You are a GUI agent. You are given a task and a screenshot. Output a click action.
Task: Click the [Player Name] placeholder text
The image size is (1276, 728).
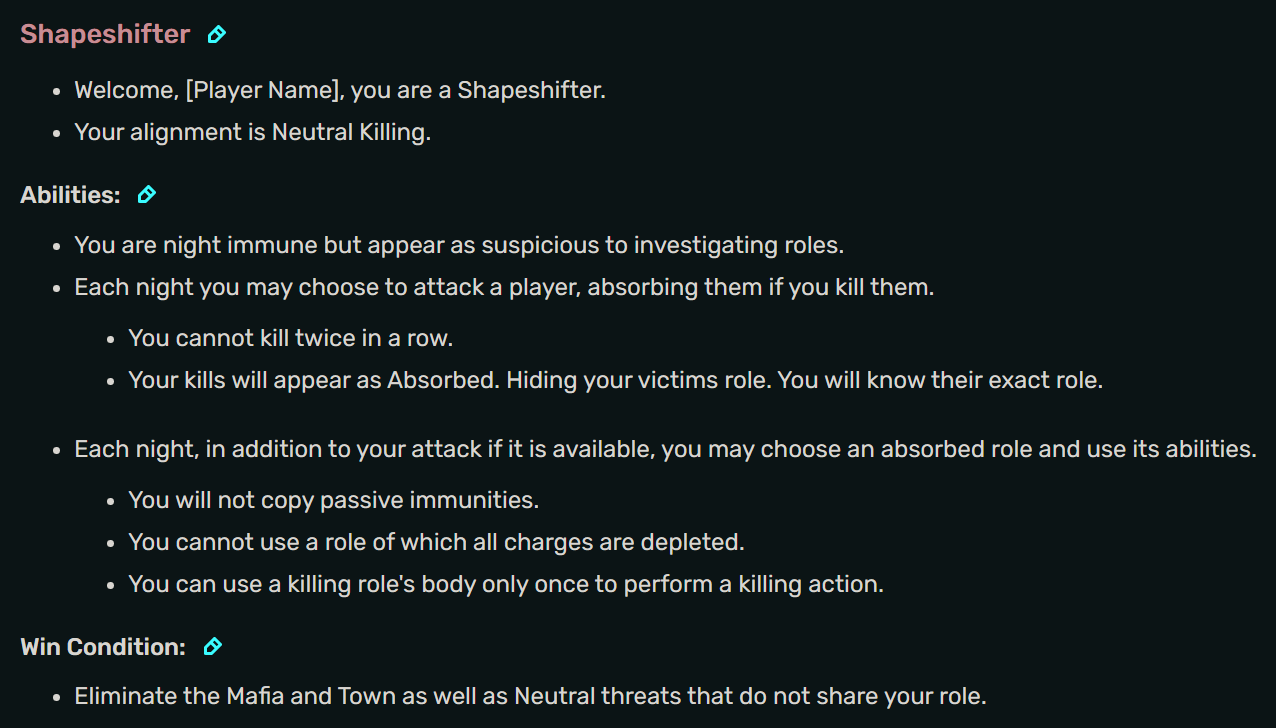(x=265, y=90)
